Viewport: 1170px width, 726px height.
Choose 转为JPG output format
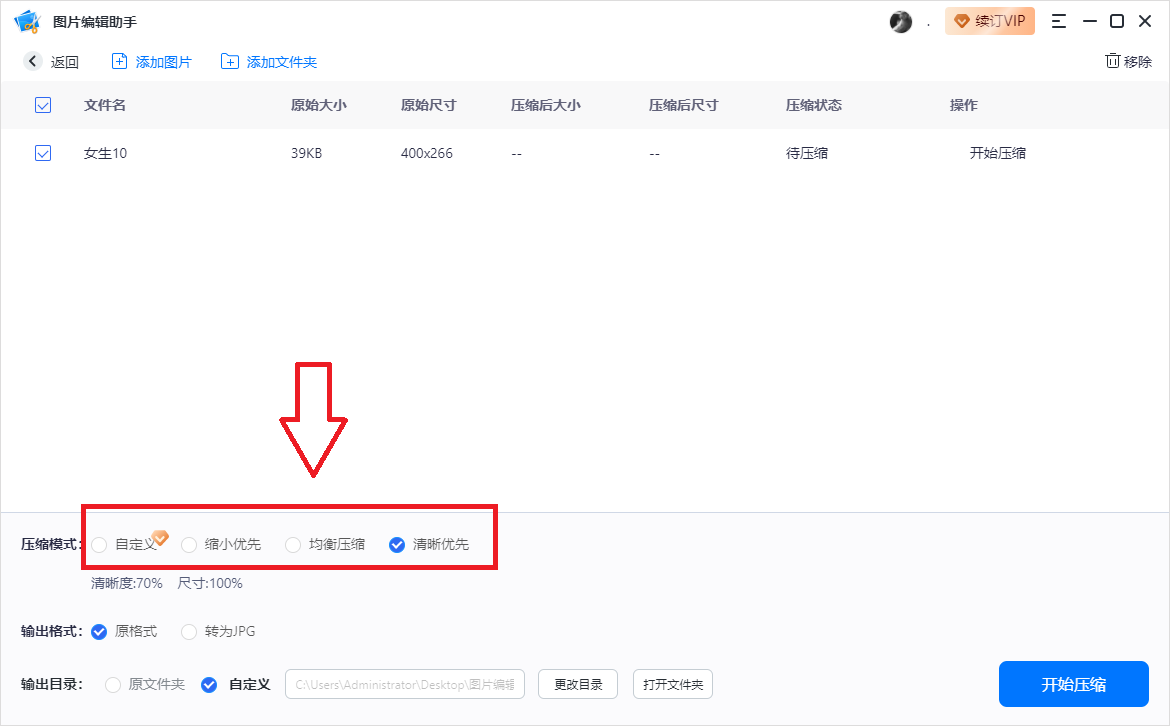pyautogui.click(x=189, y=631)
